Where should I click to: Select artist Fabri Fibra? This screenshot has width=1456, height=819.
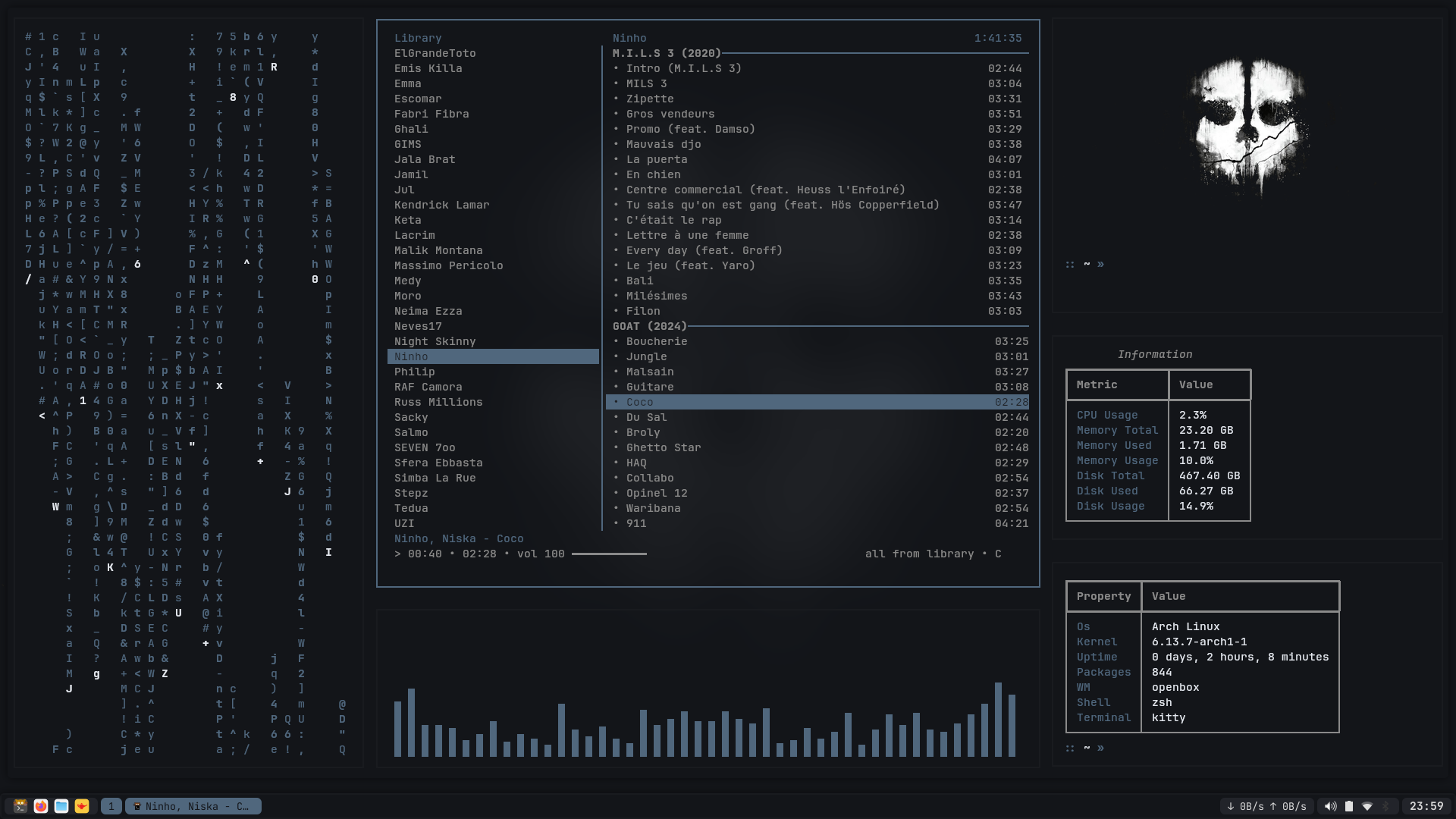tap(431, 114)
